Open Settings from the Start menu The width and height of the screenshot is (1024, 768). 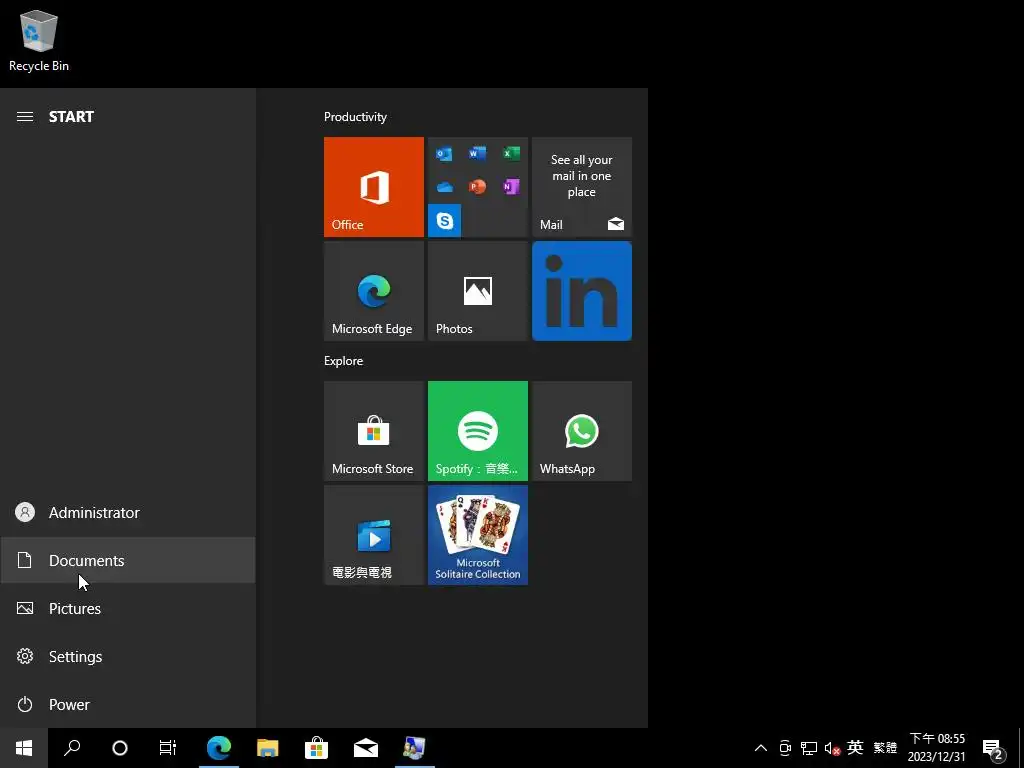(128, 656)
